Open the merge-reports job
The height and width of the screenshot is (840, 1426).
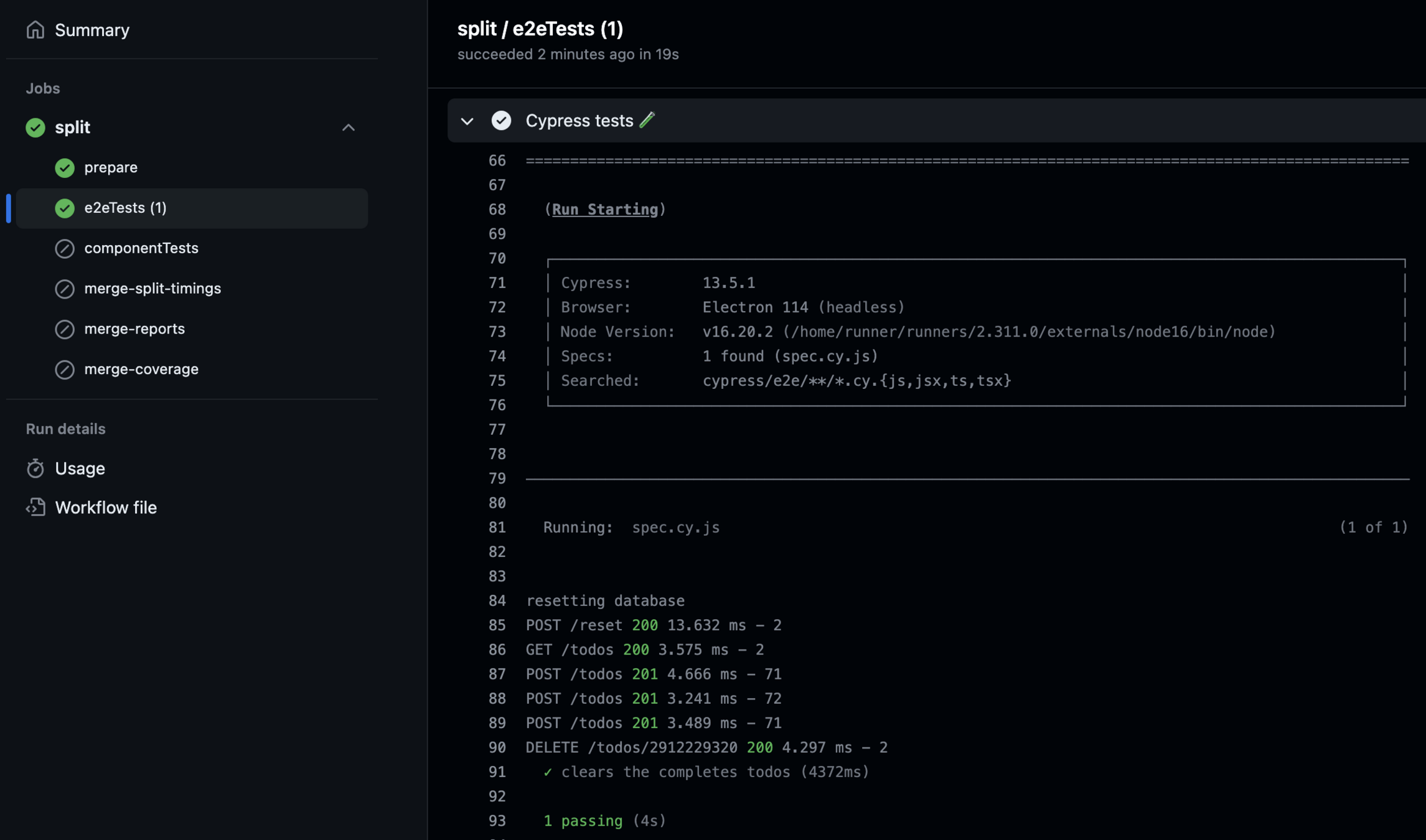[x=134, y=329]
